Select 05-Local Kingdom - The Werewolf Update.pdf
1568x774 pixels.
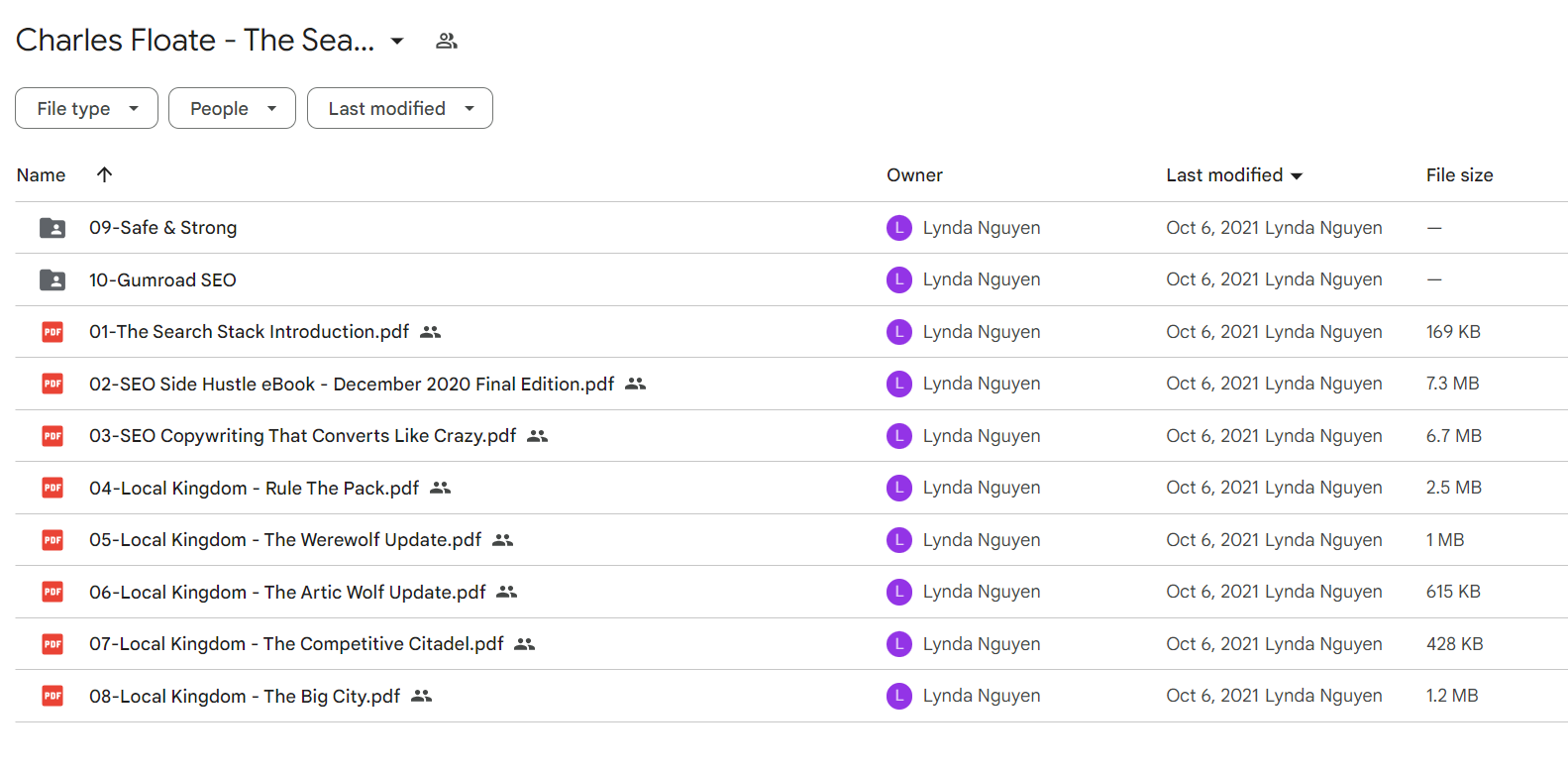[x=285, y=540]
